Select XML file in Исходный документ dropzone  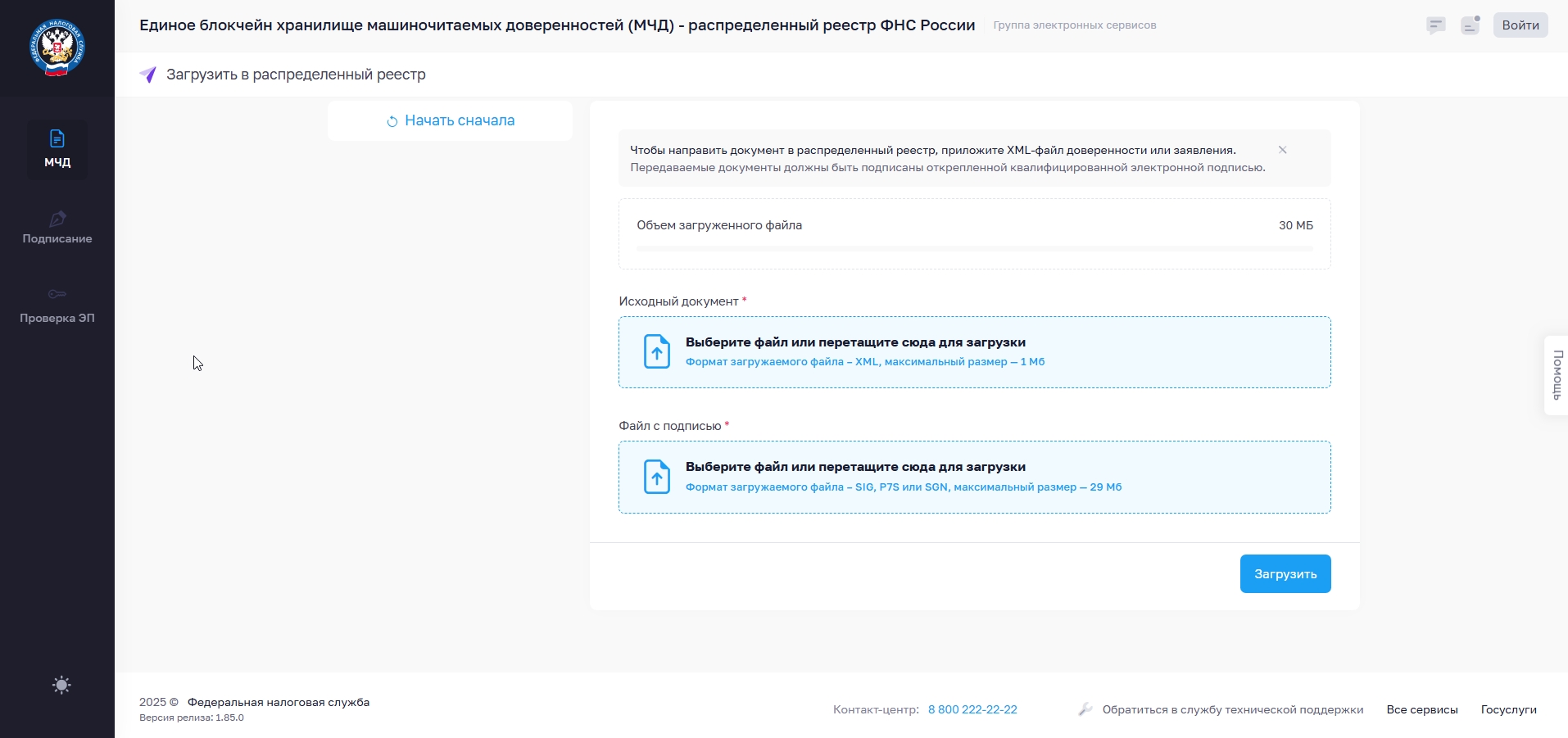[973, 352]
